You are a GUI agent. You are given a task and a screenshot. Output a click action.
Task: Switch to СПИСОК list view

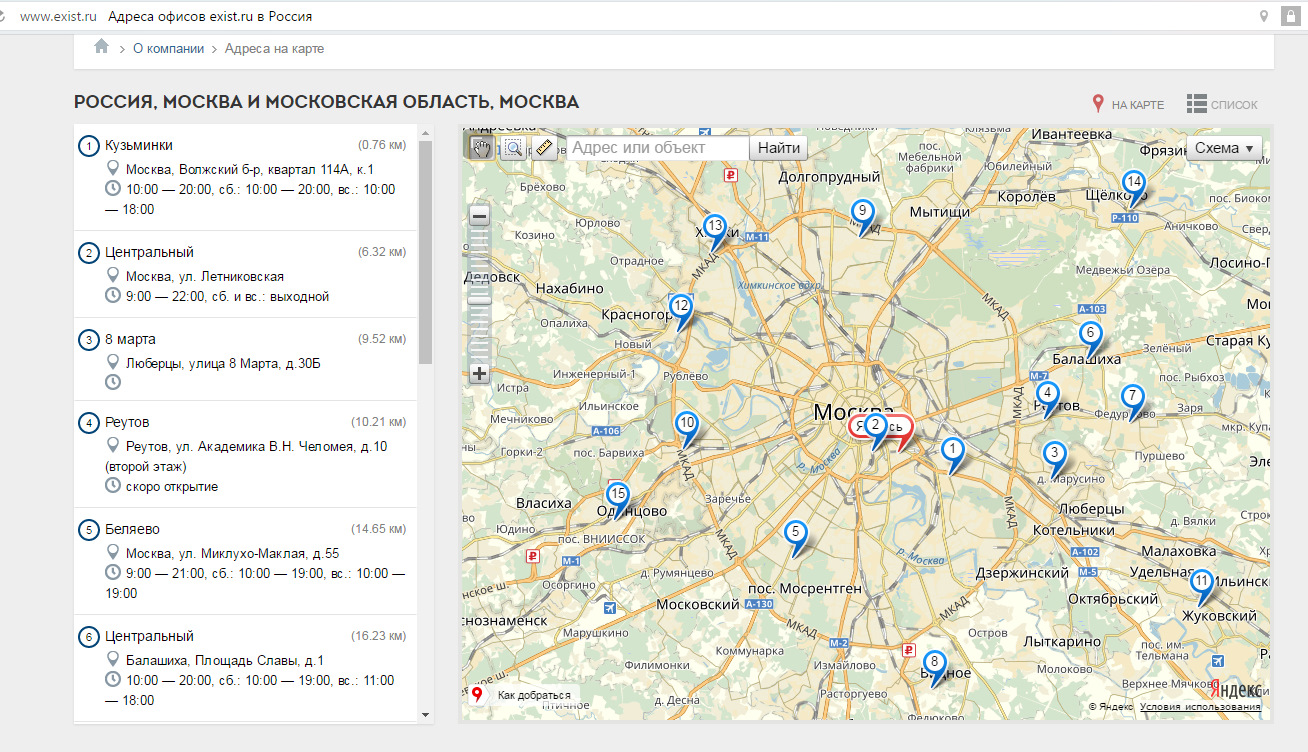[1222, 104]
